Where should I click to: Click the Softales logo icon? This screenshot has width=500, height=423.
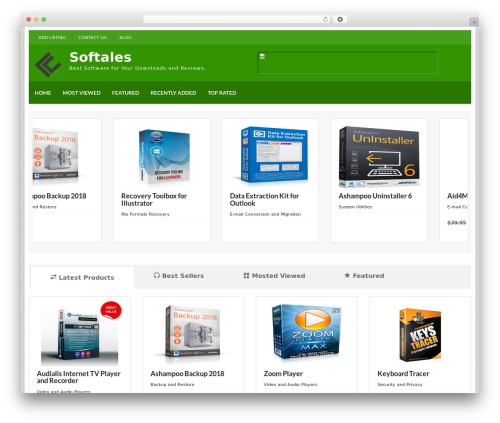click(48, 64)
